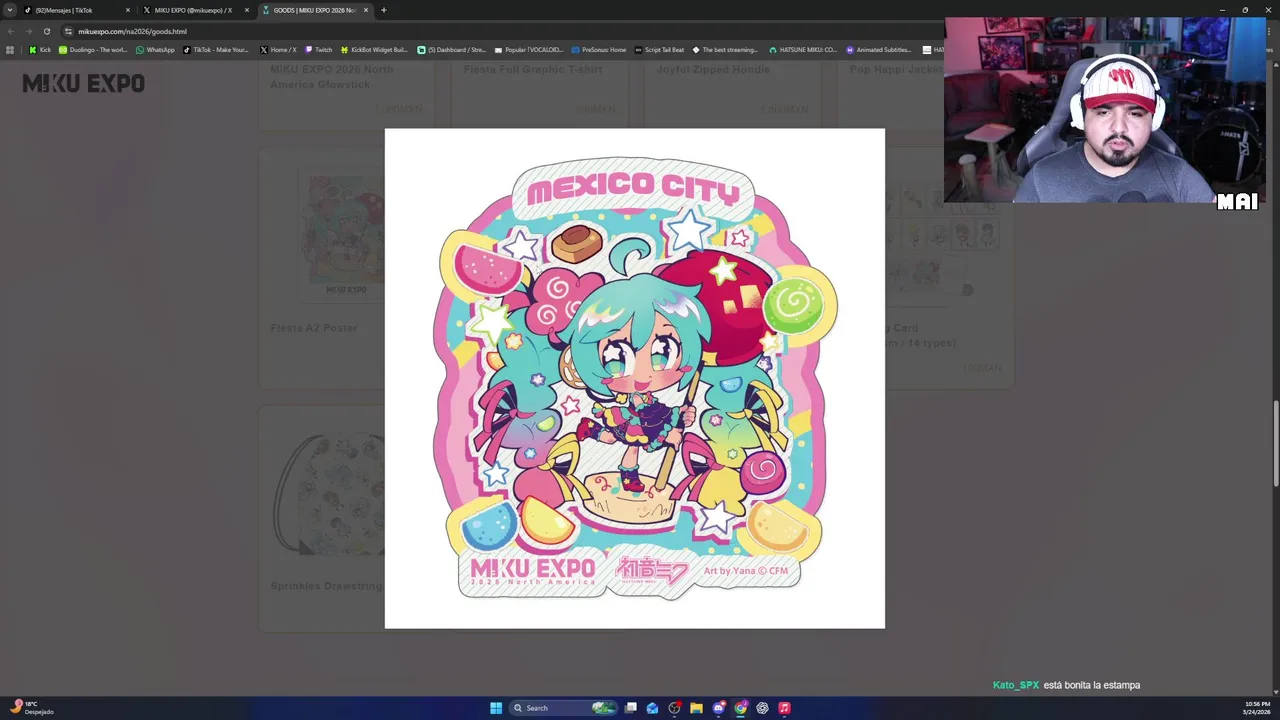Open OBS Studio from the taskbar
This screenshot has width=1280, height=720.
(x=675, y=708)
